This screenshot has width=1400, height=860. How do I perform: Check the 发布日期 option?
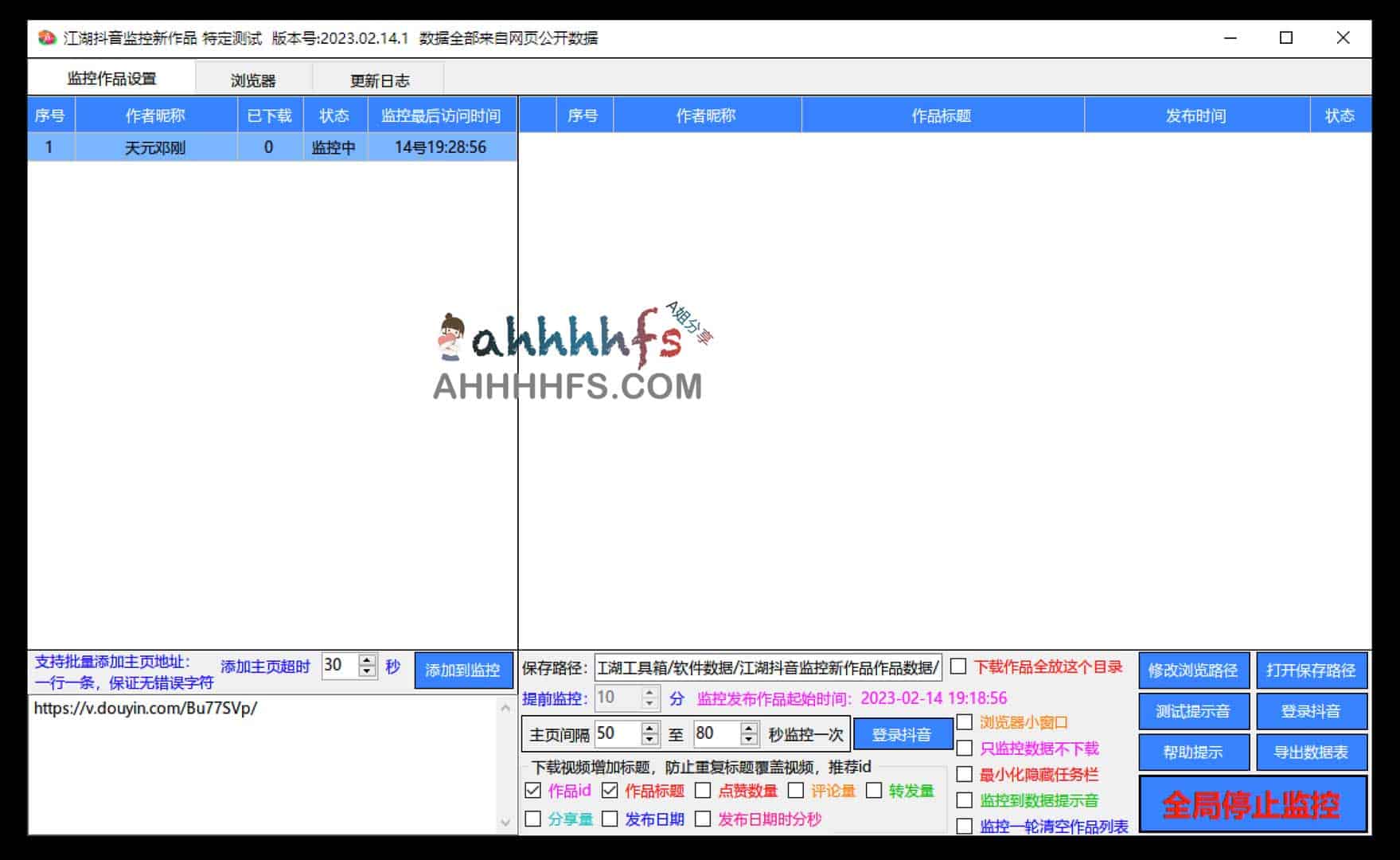pos(610,819)
